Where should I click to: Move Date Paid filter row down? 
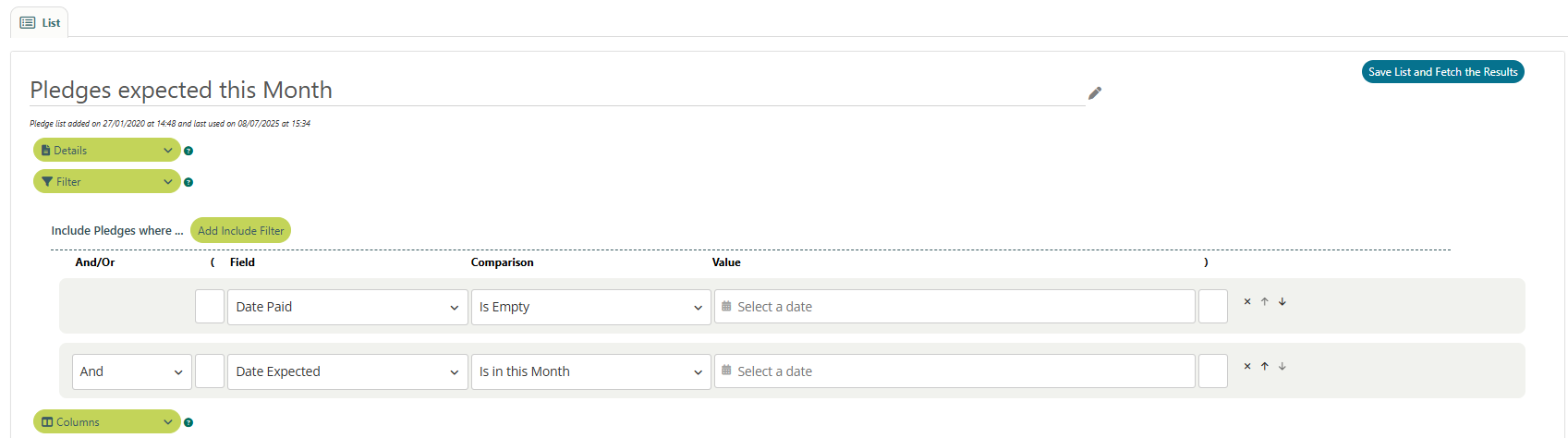pos(1282,301)
